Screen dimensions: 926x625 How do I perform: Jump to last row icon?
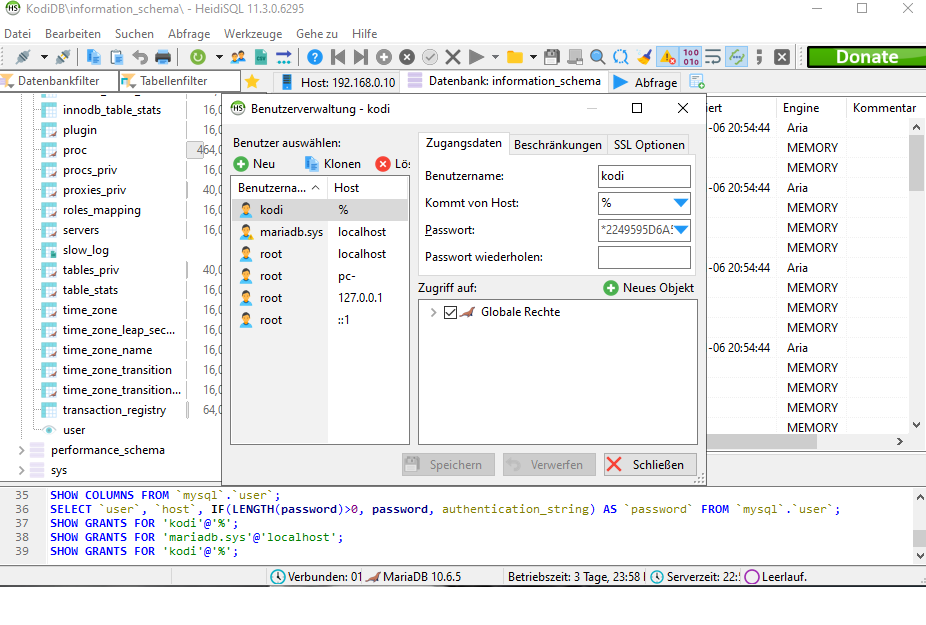coord(360,57)
